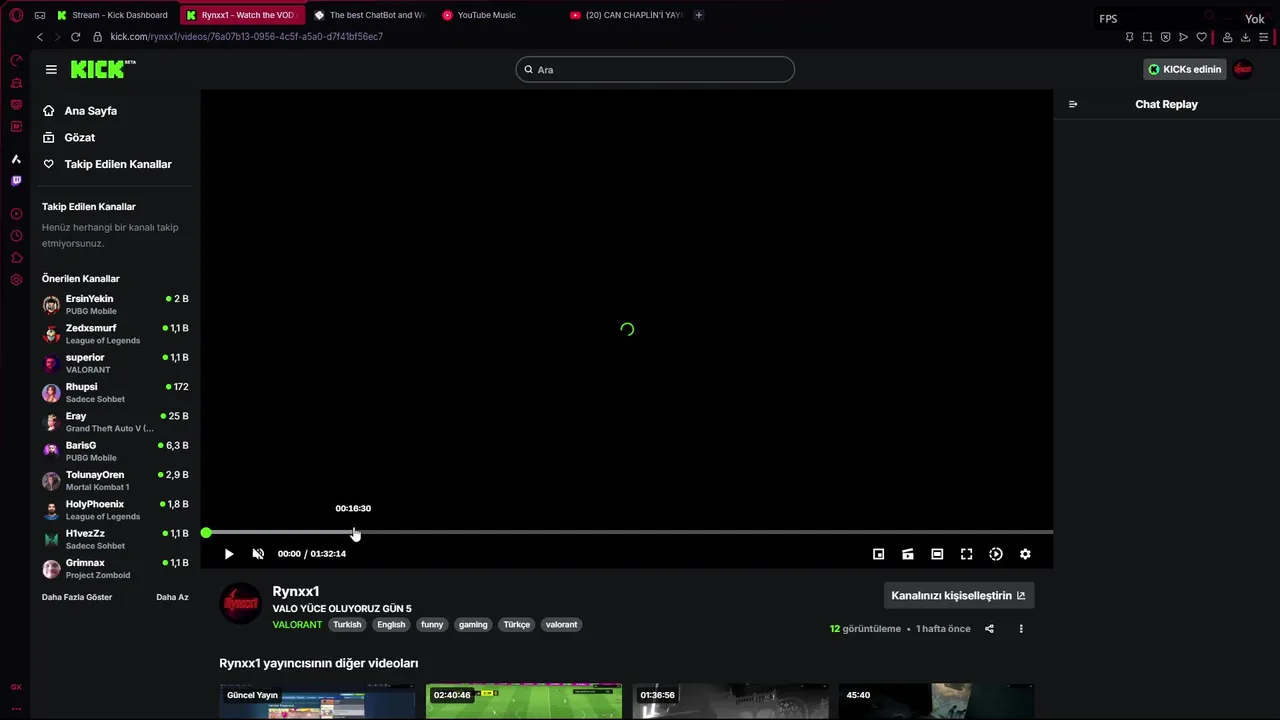The height and width of the screenshot is (720, 1280).
Task: Switch to The best ChatBot tab
Action: tap(368, 15)
